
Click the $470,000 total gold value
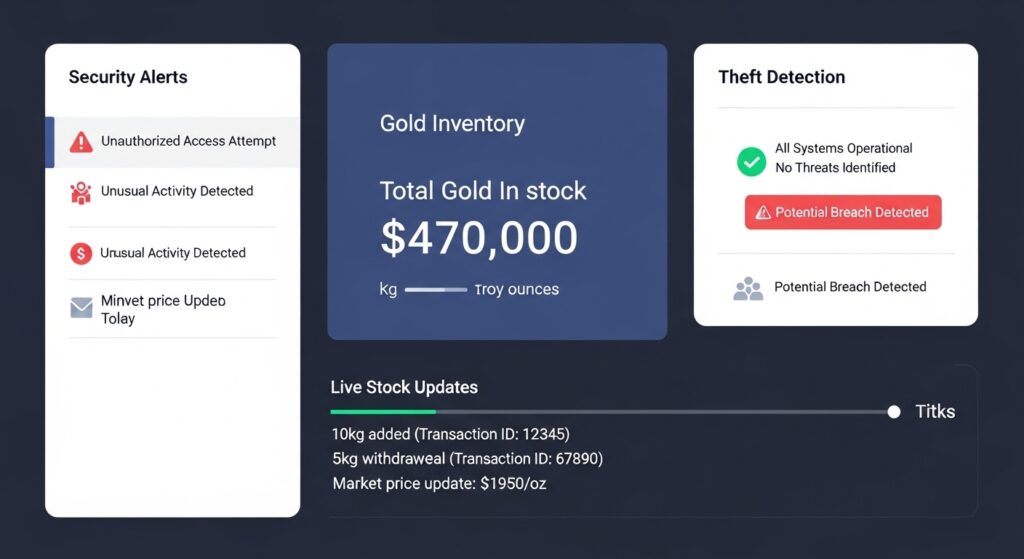pyautogui.click(x=479, y=239)
